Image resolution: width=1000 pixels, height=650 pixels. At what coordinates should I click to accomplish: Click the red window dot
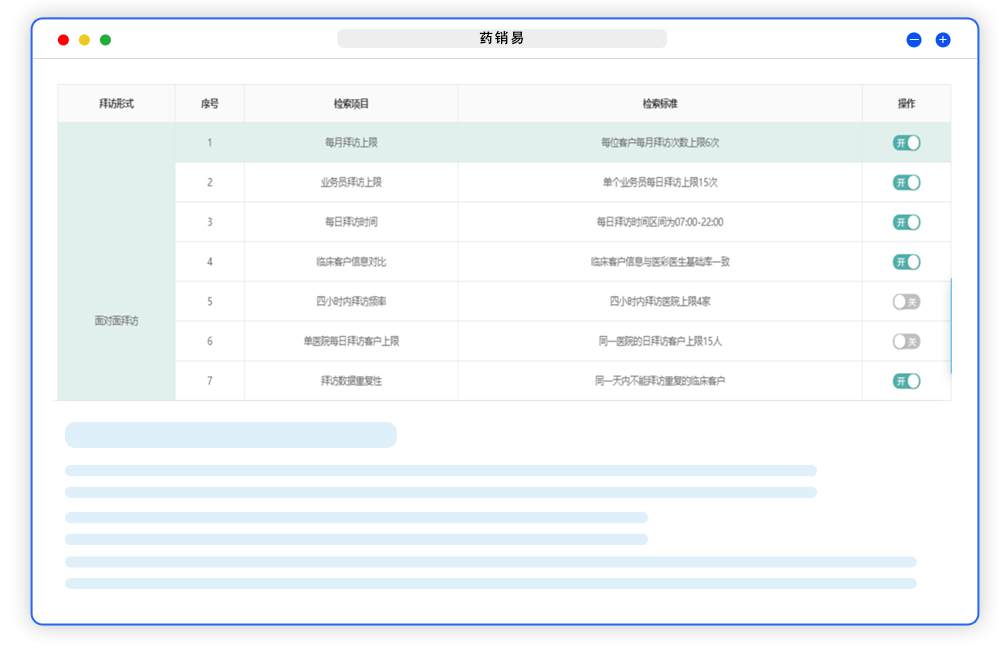click(x=63, y=40)
